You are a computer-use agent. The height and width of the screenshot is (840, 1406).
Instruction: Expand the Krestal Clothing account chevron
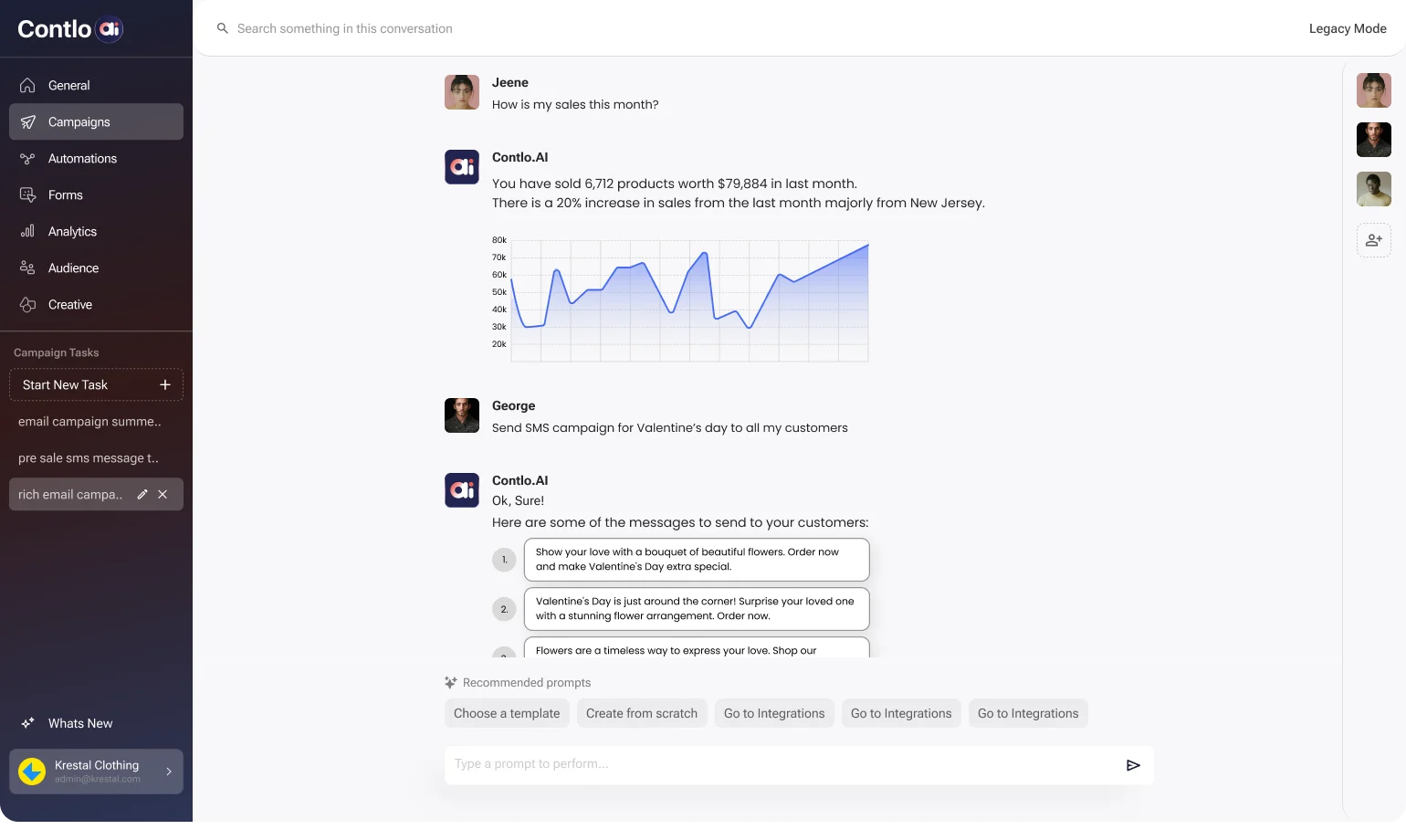click(169, 772)
